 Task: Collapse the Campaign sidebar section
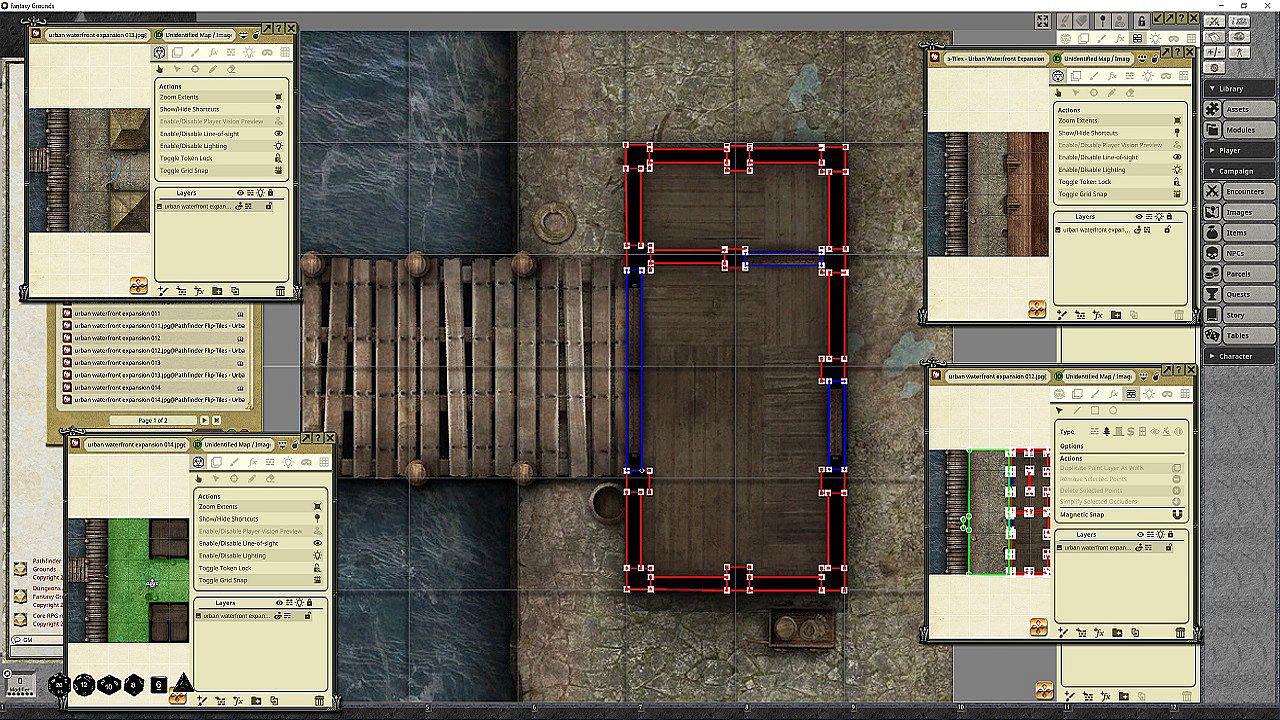[x=1239, y=171]
